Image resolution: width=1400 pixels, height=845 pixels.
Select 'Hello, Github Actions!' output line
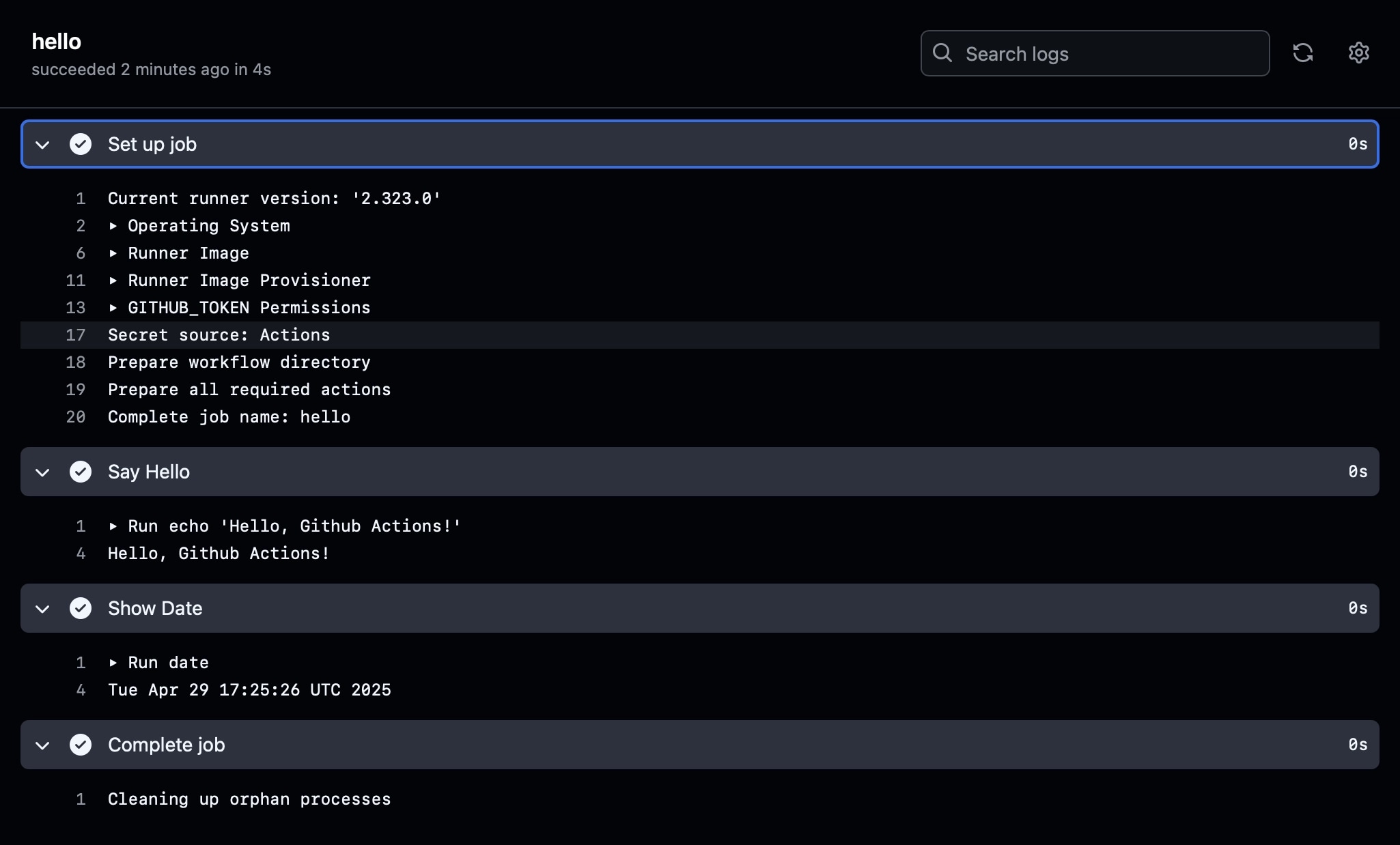[219, 554]
